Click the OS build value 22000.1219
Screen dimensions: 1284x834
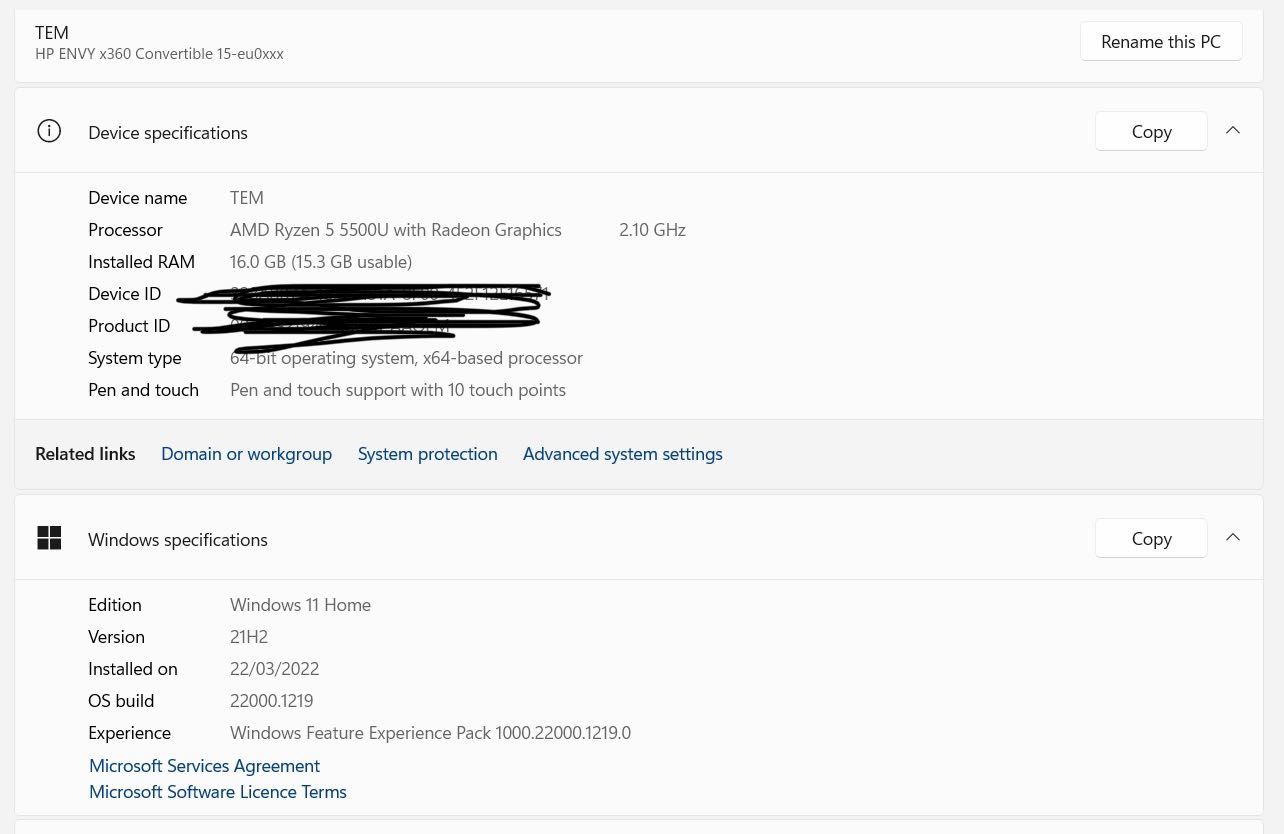point(272,701)
